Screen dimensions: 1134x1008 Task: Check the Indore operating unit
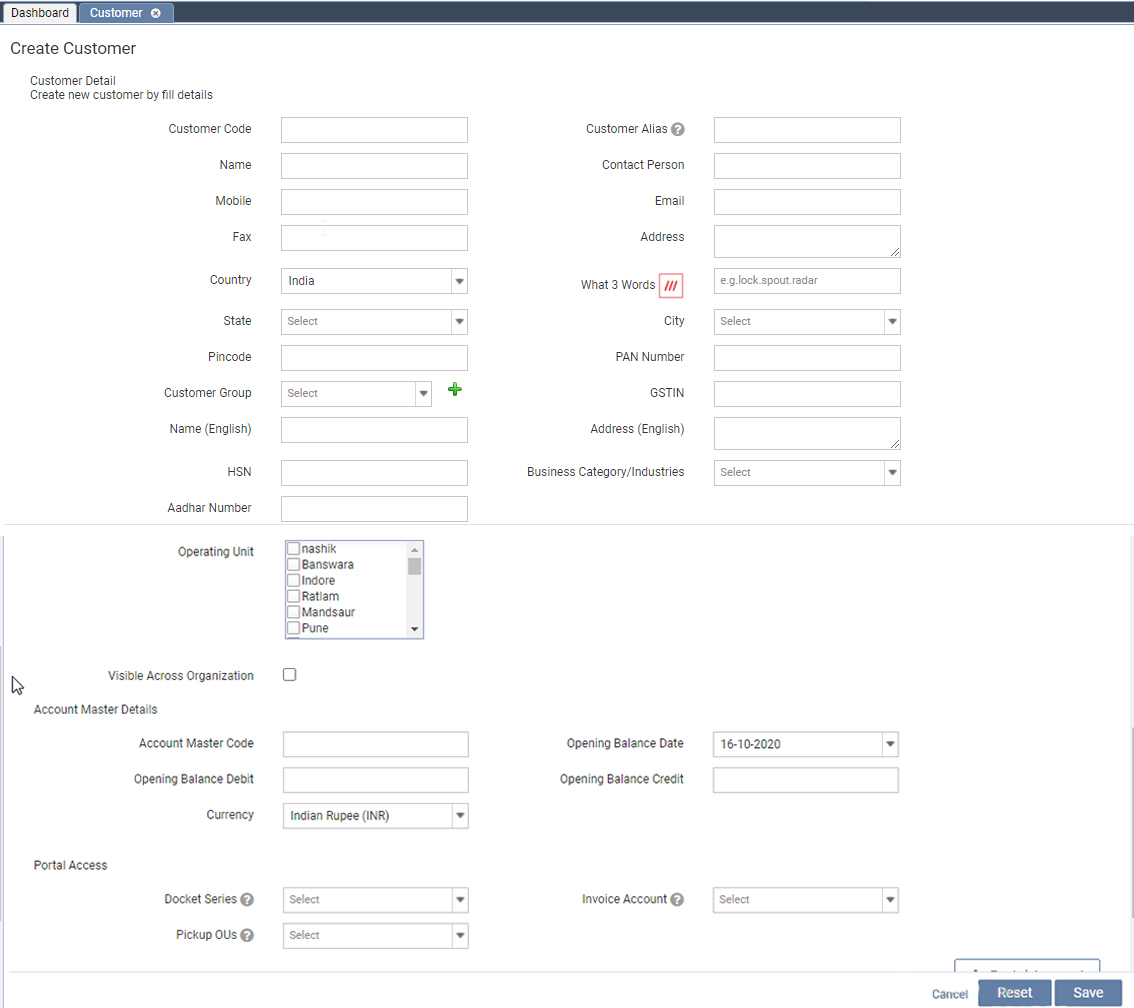click(x=294, y=580)
